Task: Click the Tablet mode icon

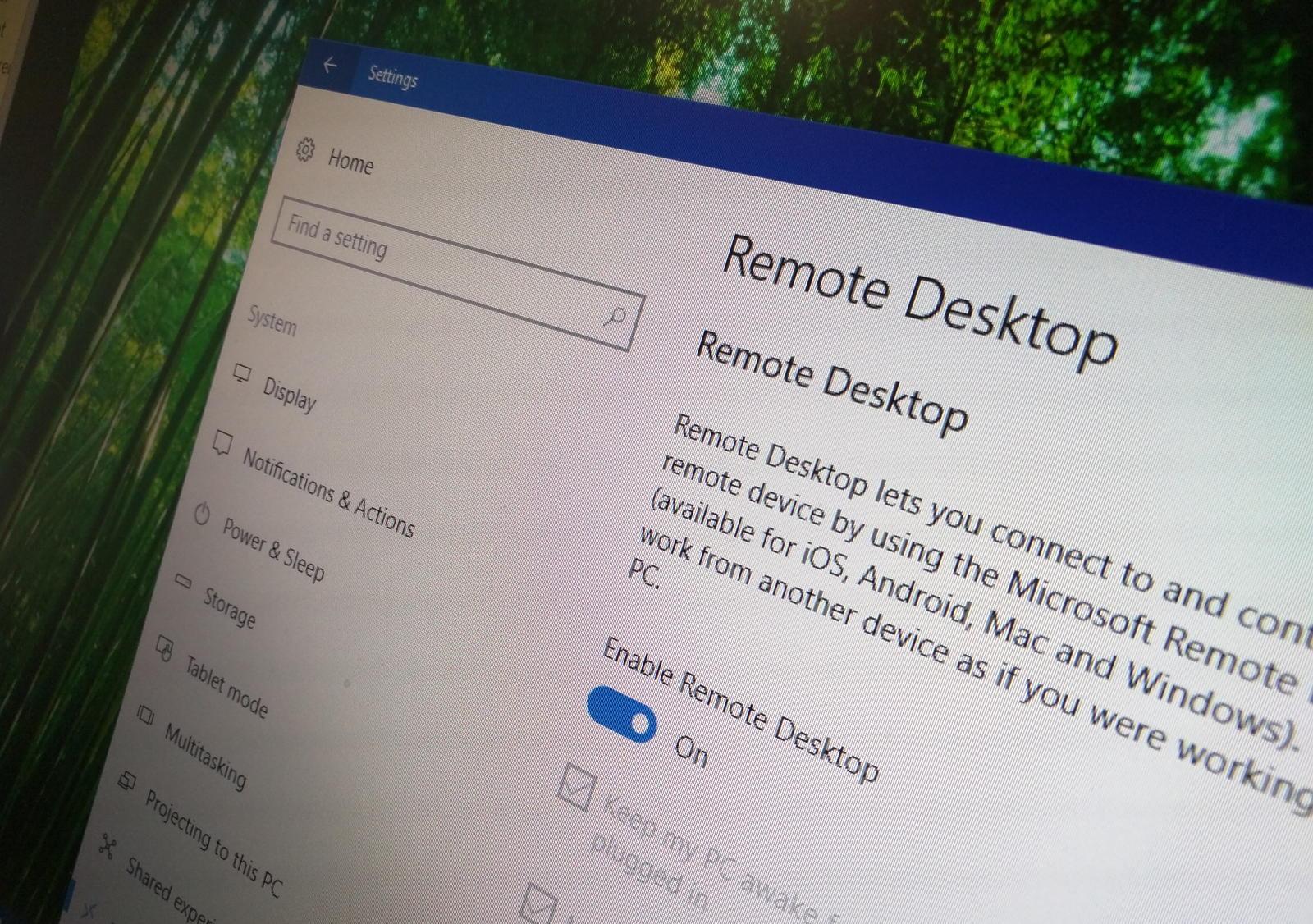Action: 165,649
